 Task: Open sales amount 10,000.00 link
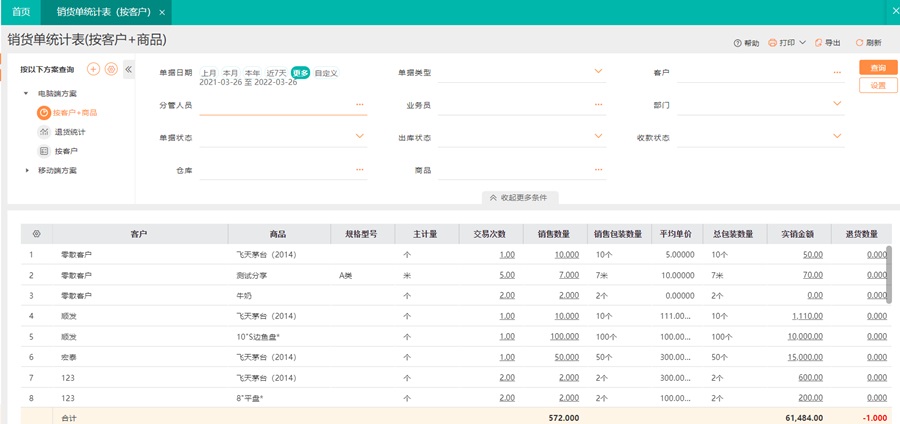(x=805, y=336)
